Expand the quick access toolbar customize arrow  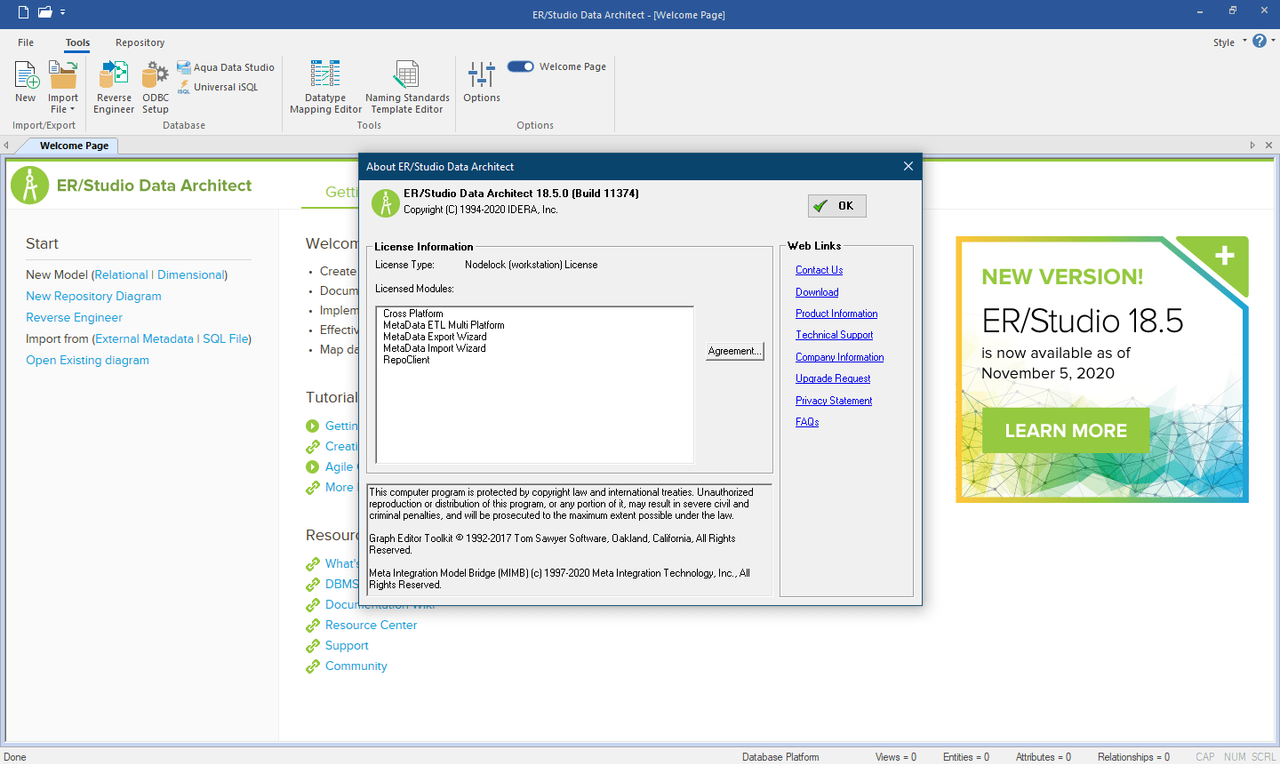click(63, 13)
